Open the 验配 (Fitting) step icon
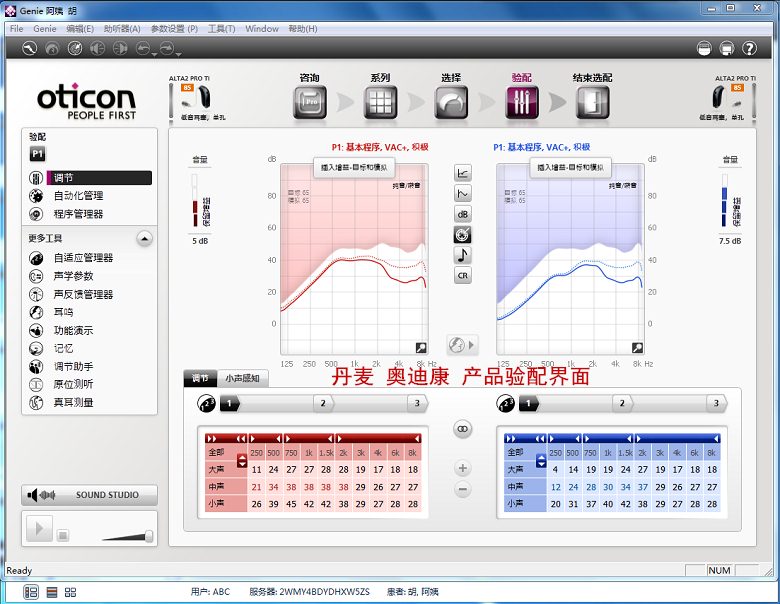Screen dimensions: 780x604 point(521,102)
